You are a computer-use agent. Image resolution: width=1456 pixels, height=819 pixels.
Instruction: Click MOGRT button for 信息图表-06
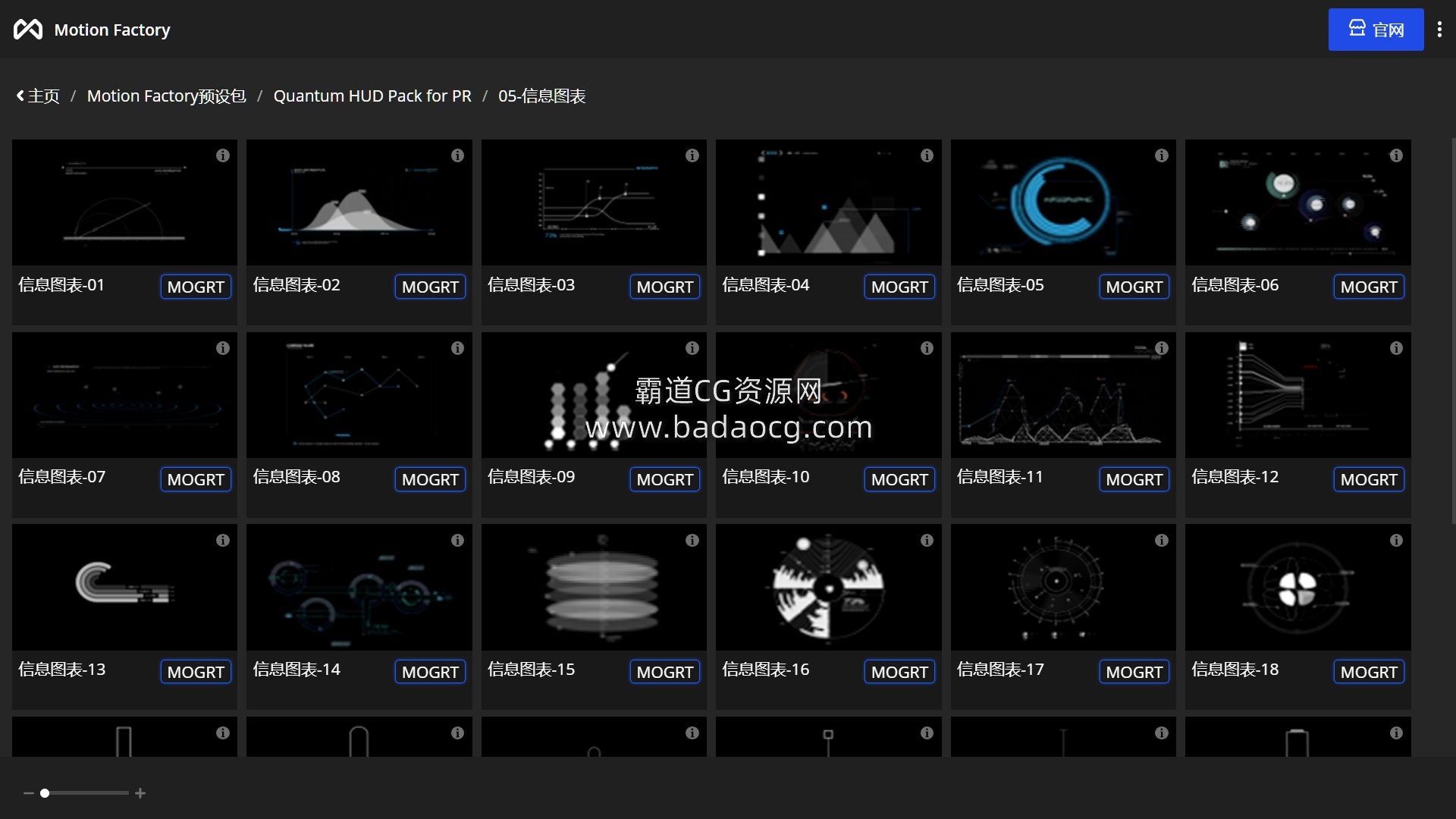click(x=1369, y=287)
